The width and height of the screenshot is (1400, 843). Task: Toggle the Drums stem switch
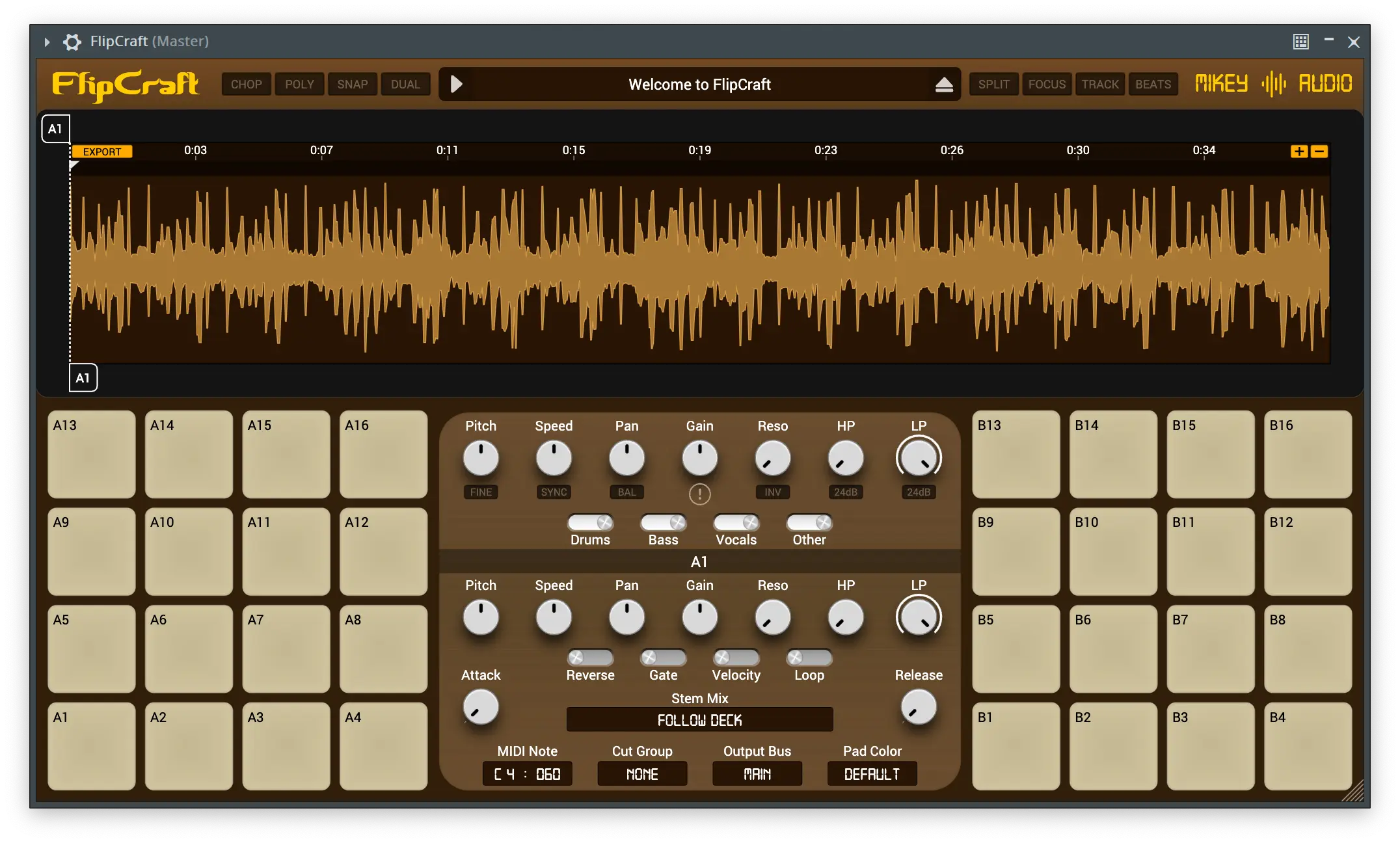tap(590, 522)
